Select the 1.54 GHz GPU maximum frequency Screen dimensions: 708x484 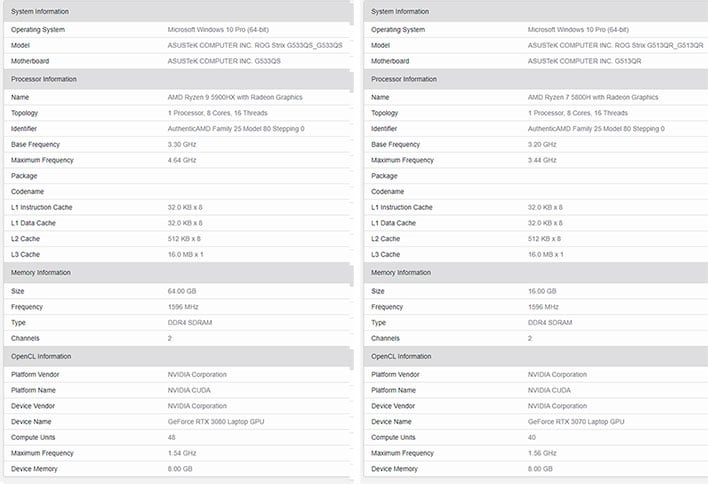click(x=182, y=453)
